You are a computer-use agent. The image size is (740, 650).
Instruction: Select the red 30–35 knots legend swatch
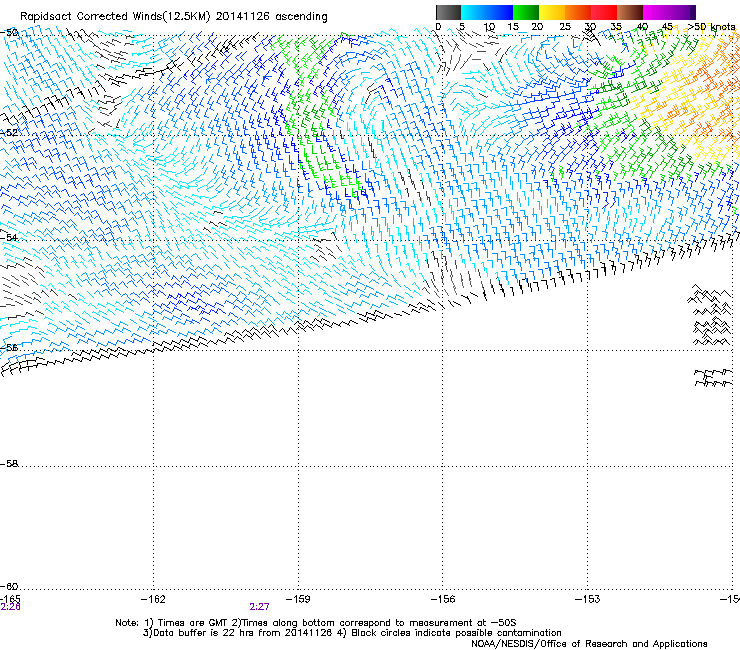(x=604, y=12)
